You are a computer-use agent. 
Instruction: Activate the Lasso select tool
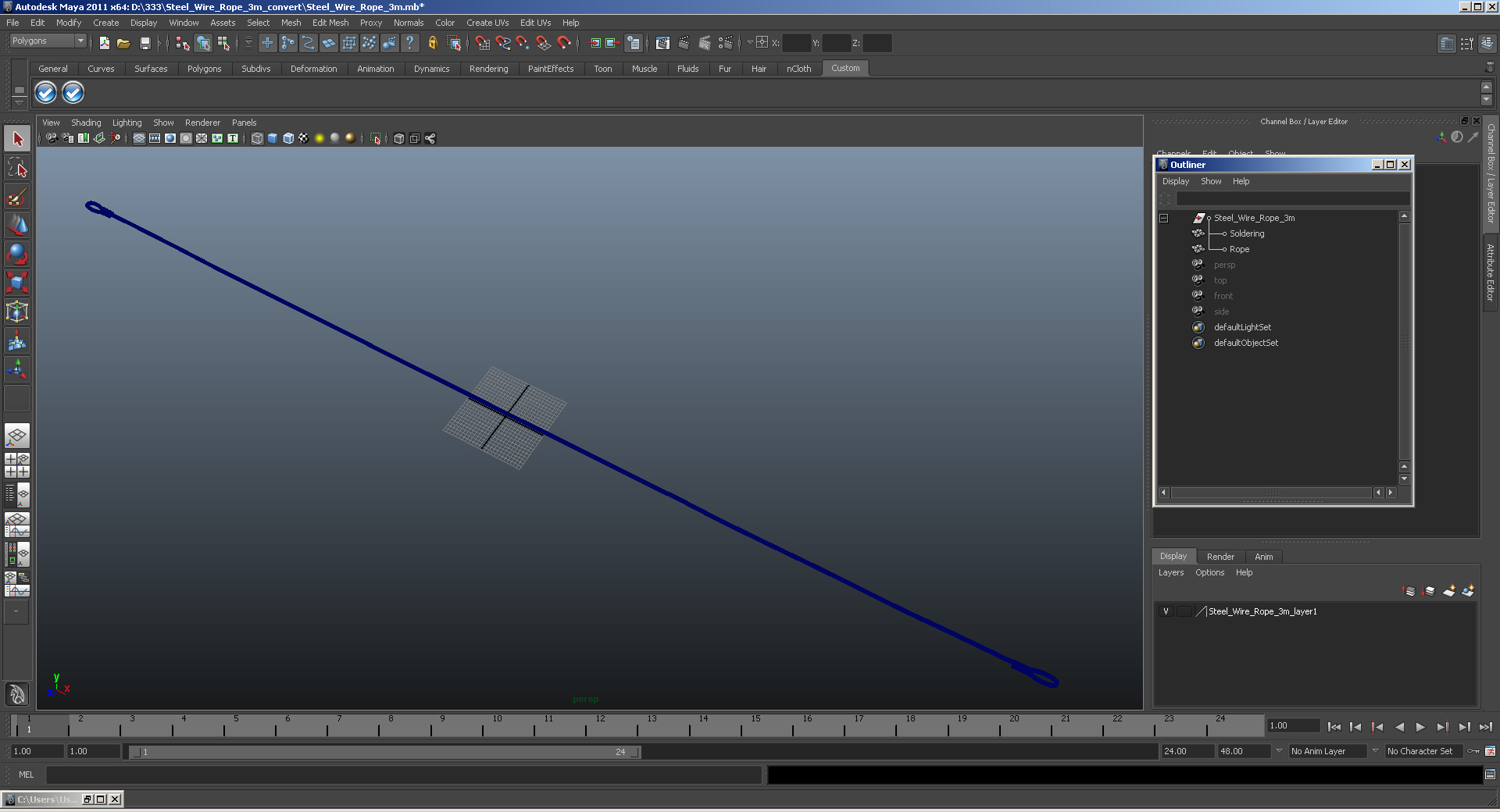(x=17, y=167)
